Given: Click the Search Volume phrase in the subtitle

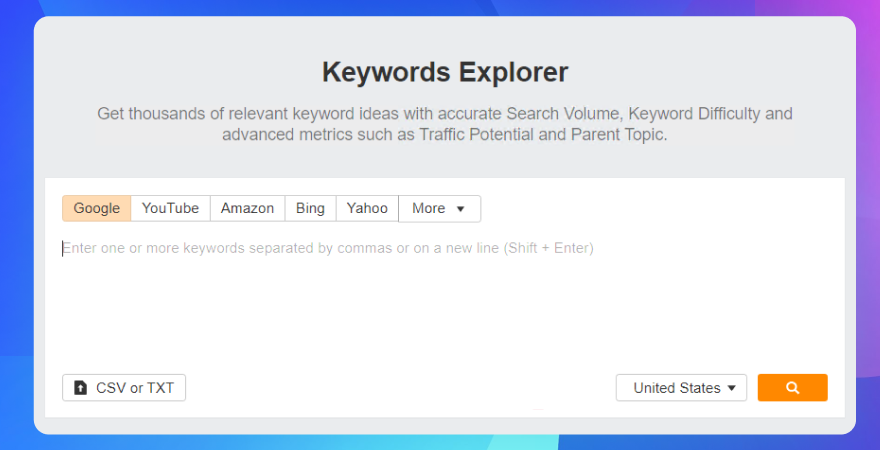Looking at the screenshot, I should tap(565, 114).
